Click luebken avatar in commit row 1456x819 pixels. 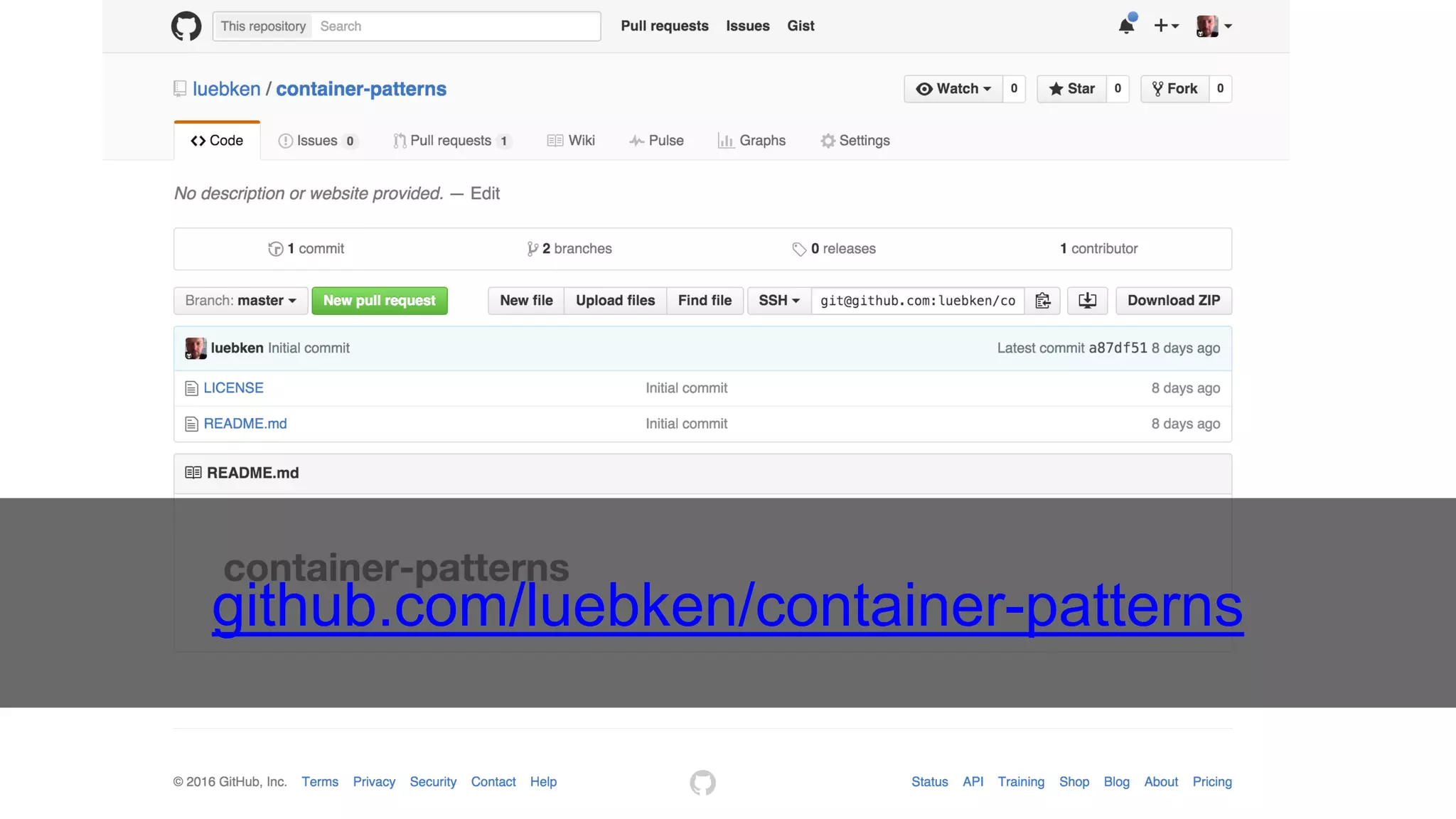(196, 348)
